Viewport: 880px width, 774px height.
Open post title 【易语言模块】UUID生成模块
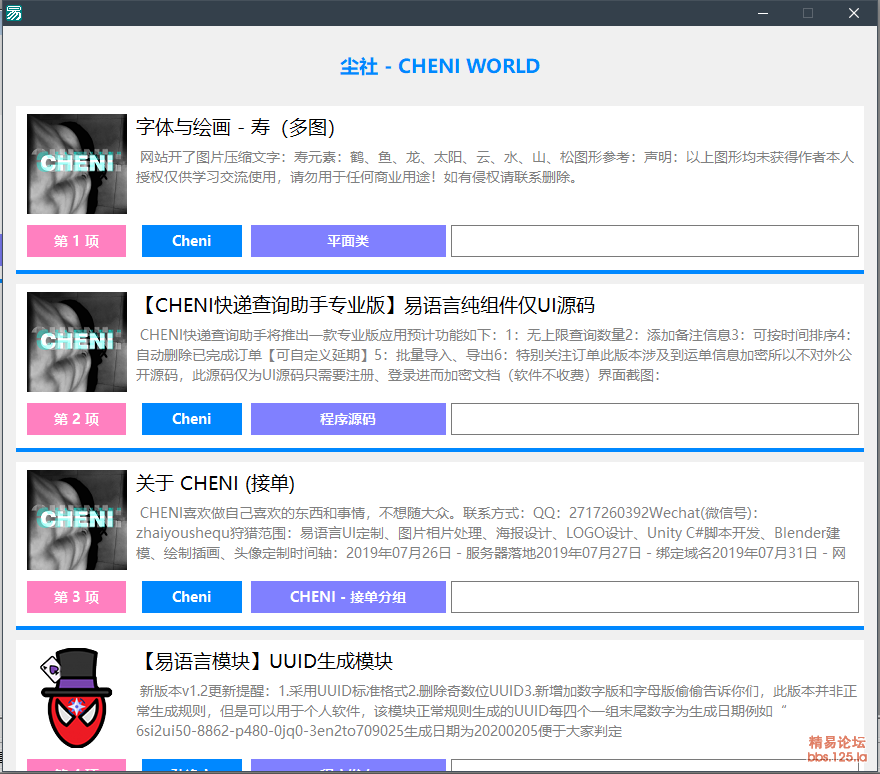coord(265,661)
